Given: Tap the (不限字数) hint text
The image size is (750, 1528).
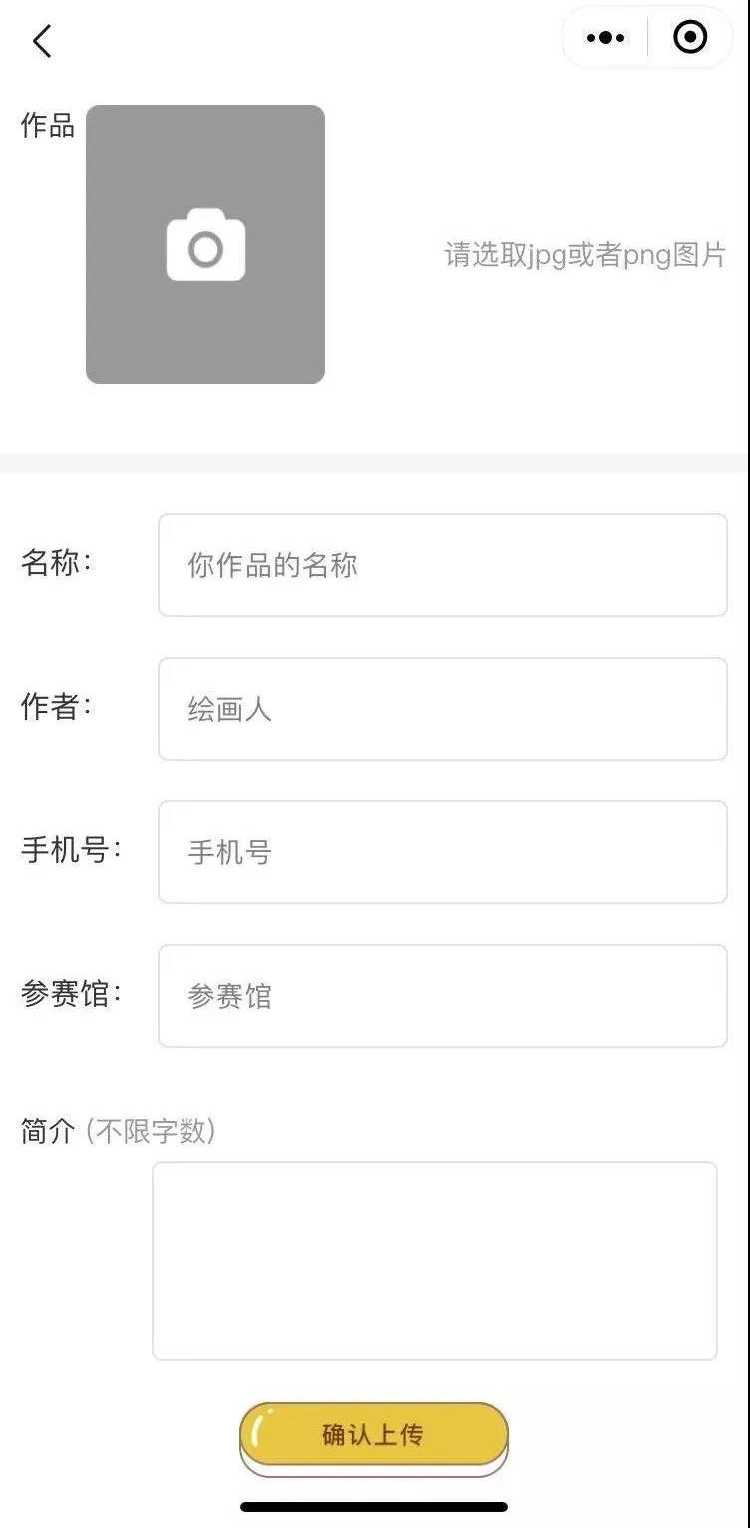Looking at the screenshot, I should 151,1131.
